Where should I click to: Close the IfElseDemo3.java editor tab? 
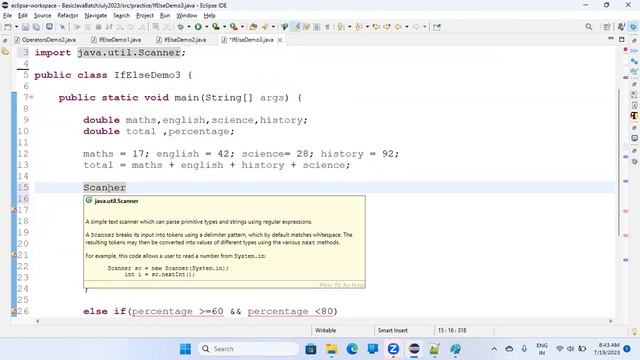point(280,40)
